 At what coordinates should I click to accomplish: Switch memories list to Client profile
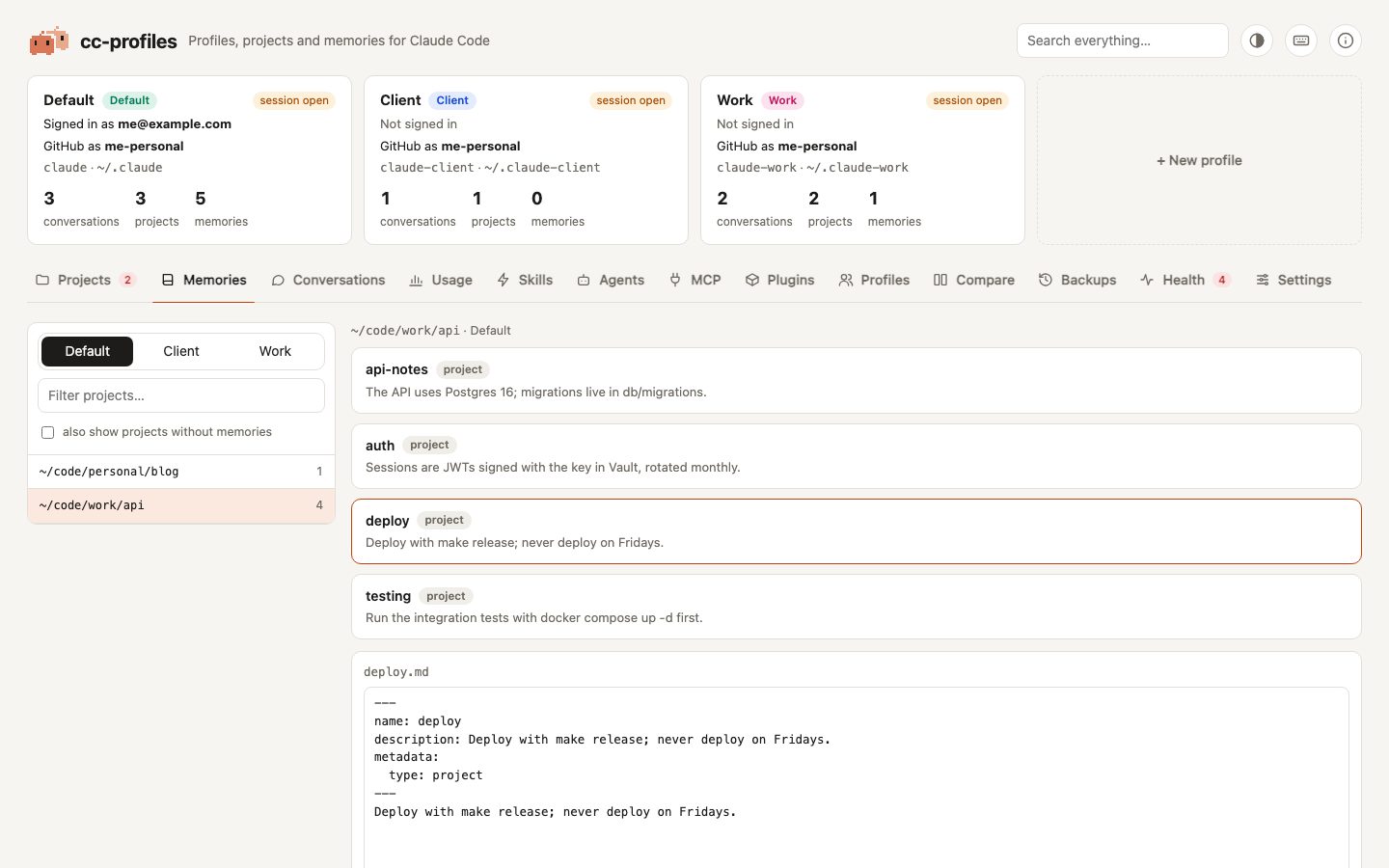pos(181,351)
